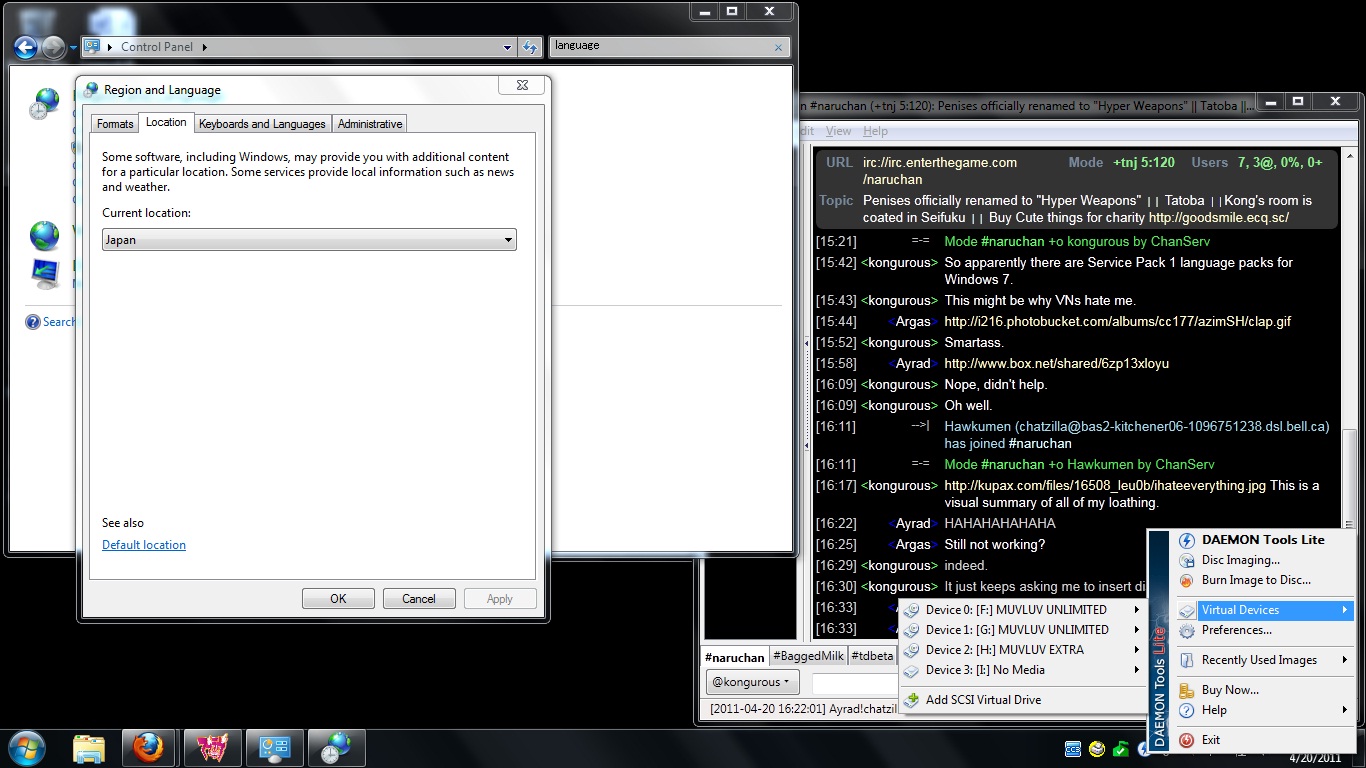Click the Device 2 drive icon

coord(912,650)
